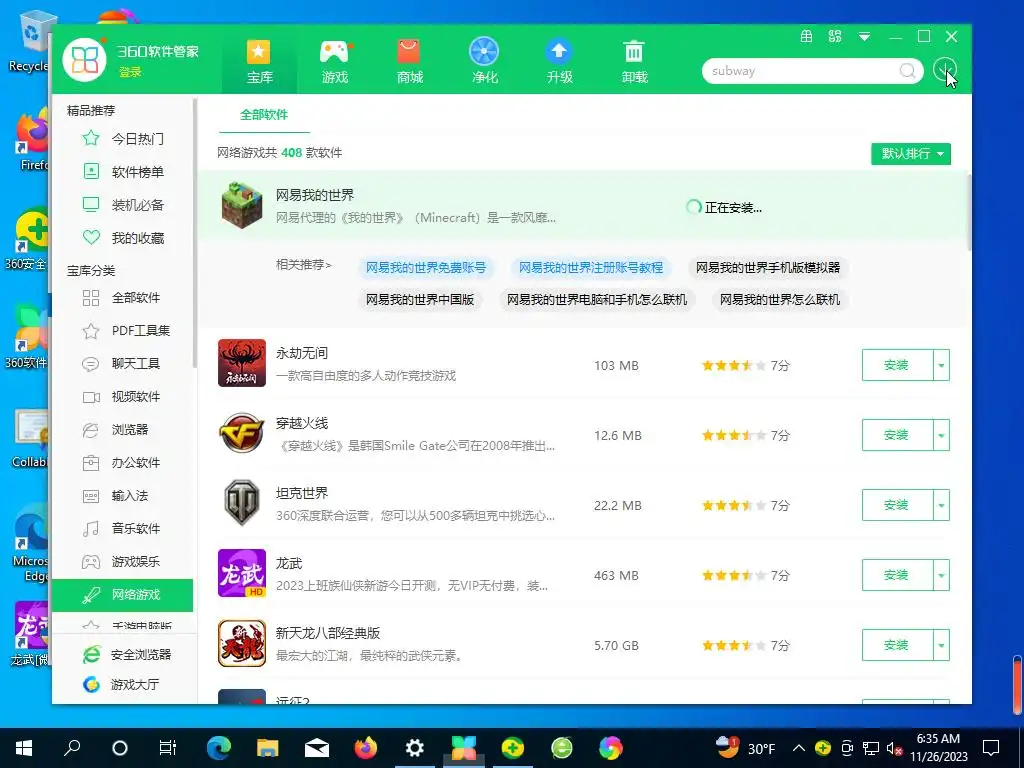Viewport: 1024px width, 768px height.
Task: Open Microsoft Edge from taskbar
Action: pyautogui.click(x=219, y=748)
